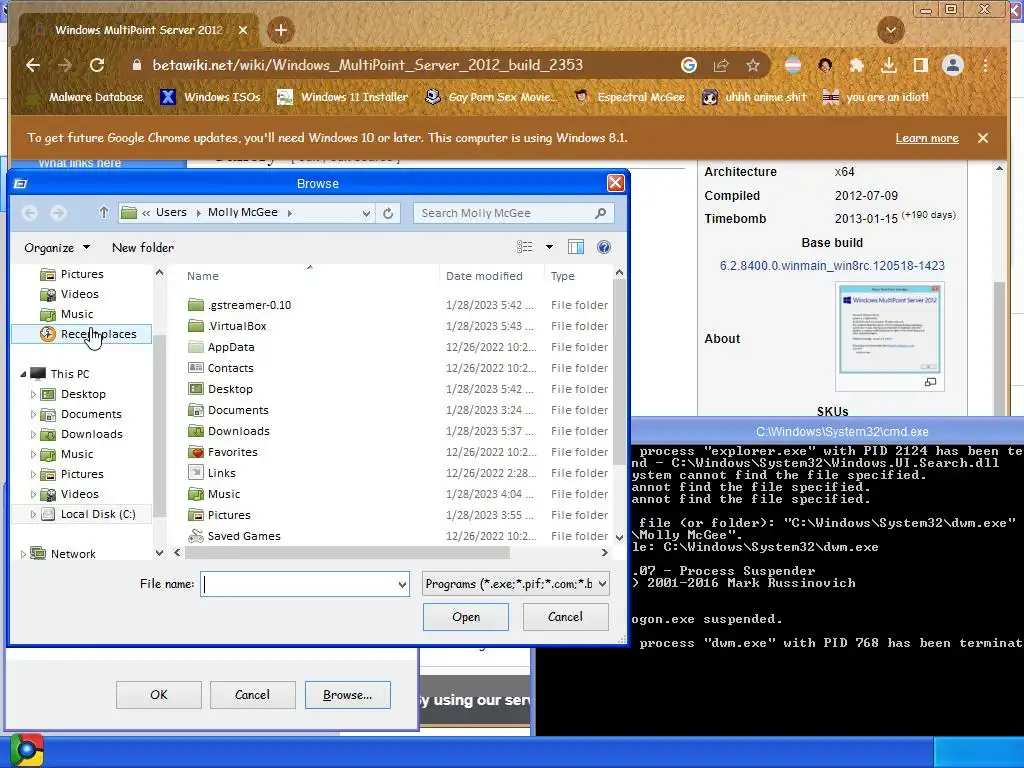1024x768 pixels.
Task: Click the cmd.exe window title bar
Action: tap(827, 432)
